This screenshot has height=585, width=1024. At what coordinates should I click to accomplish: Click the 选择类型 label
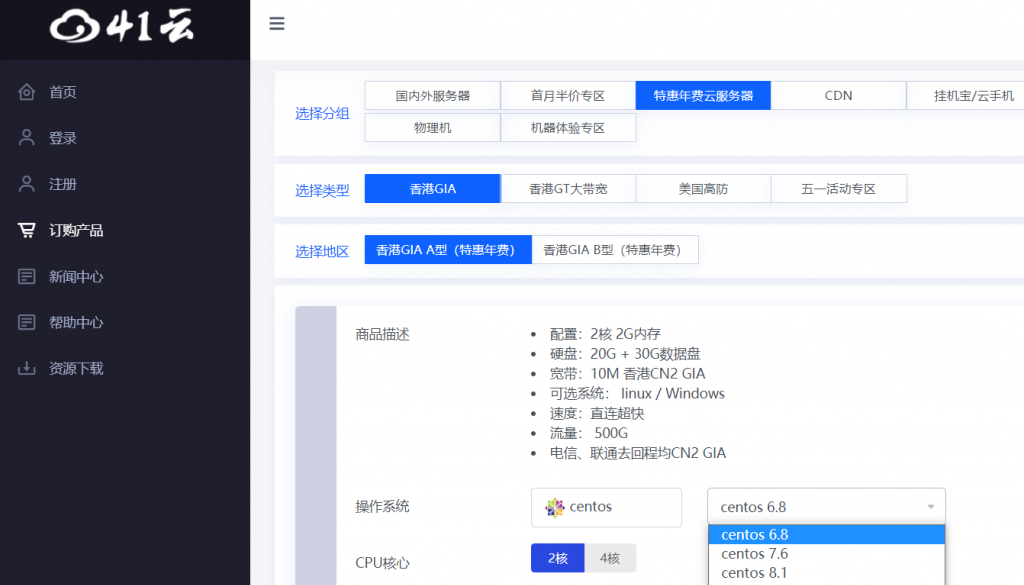[x=322, y=191]
